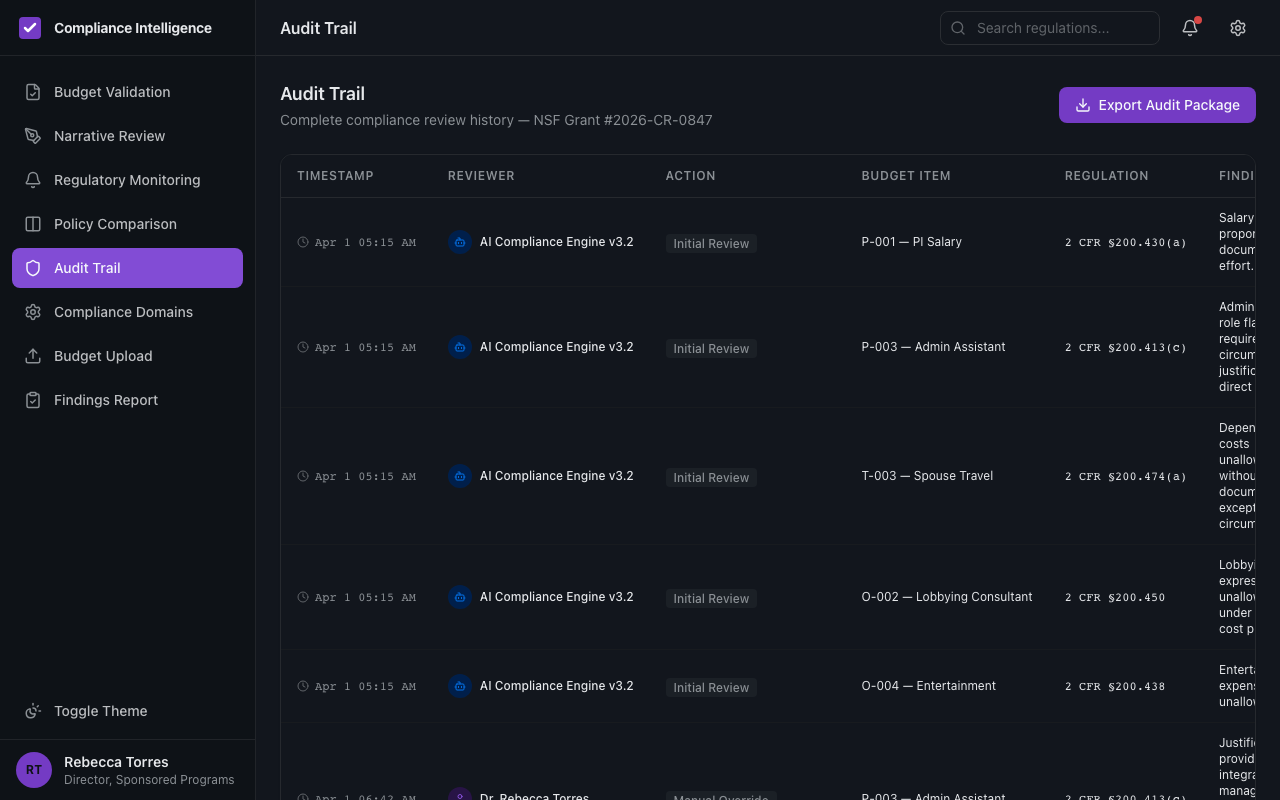Click the clock icon beside the first timestamp
Image resolution: width=1280 pixels, height=800 pixels.
tap(302, 241)
